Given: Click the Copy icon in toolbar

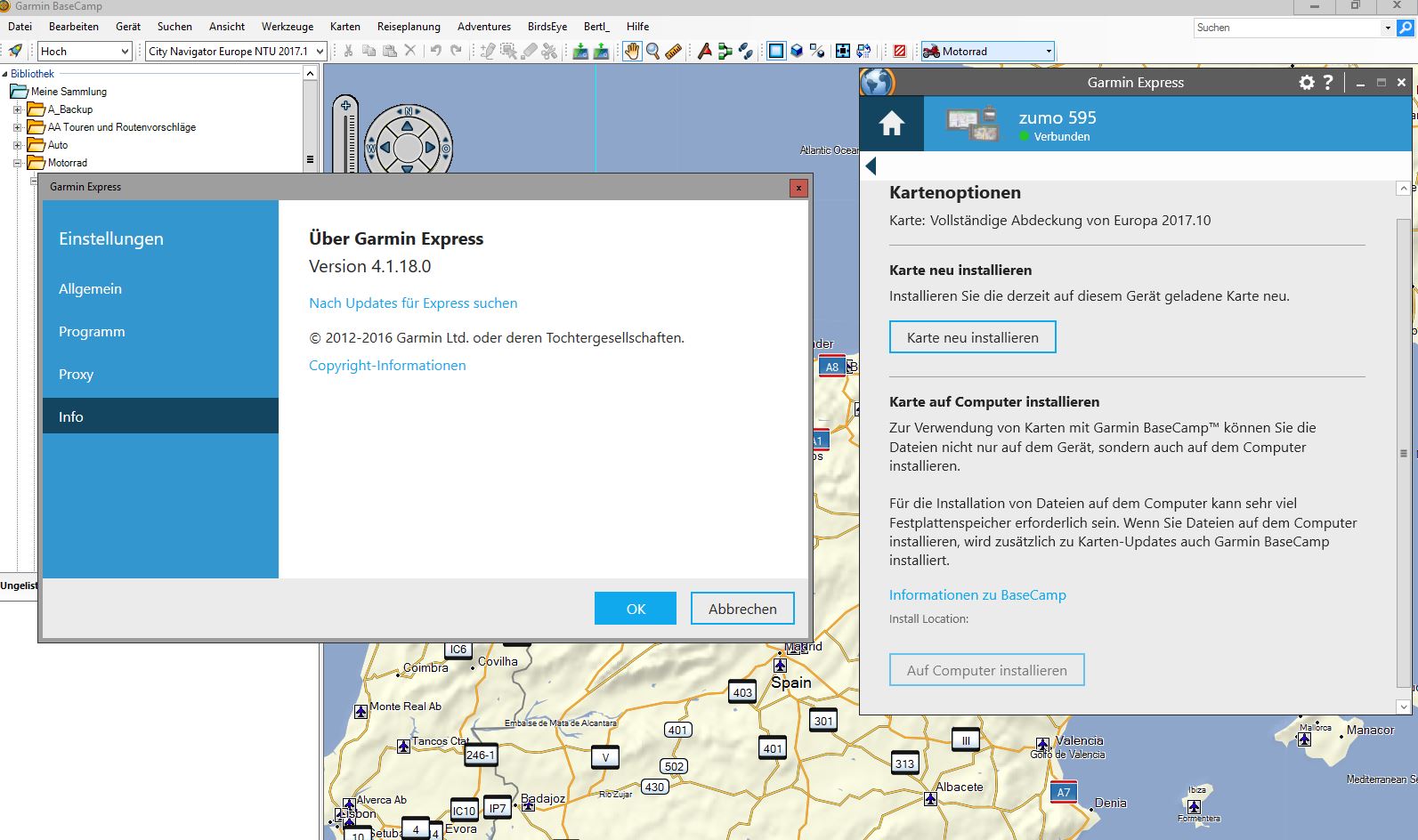Looking at the screenshot, I should (x=369, y=51).
